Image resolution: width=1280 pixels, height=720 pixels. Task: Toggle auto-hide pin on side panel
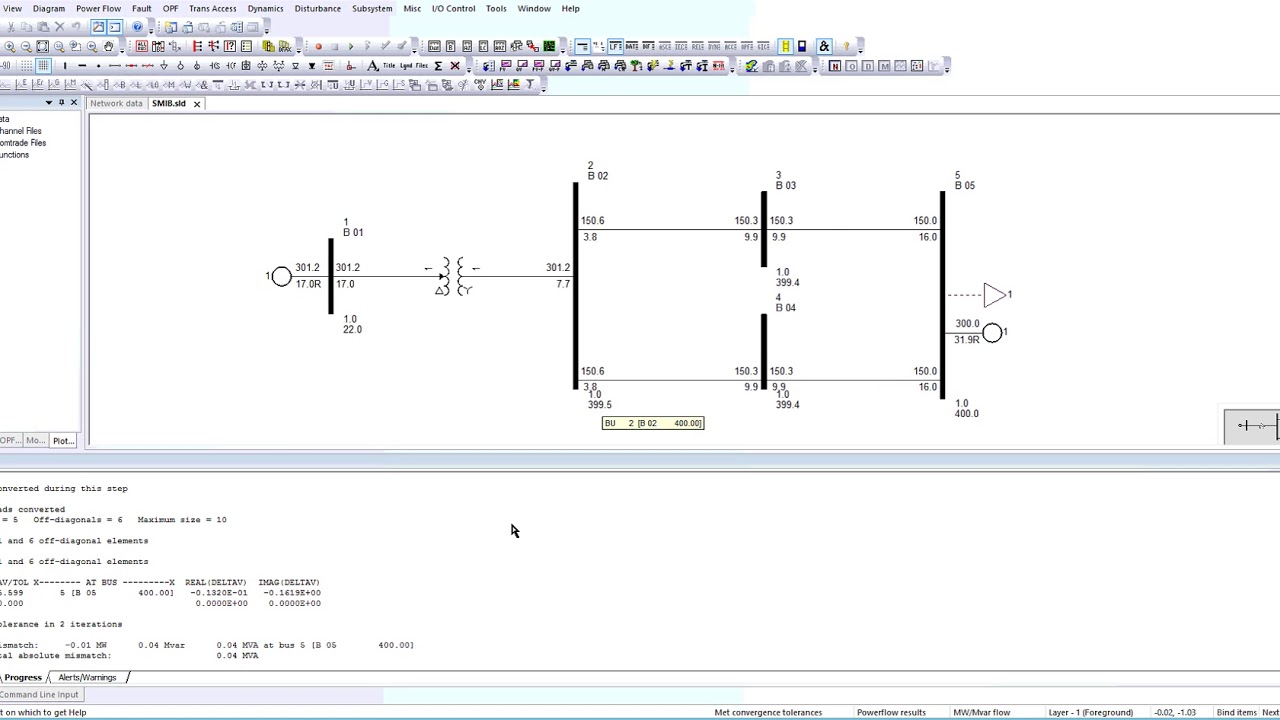(x=61, y=102)
